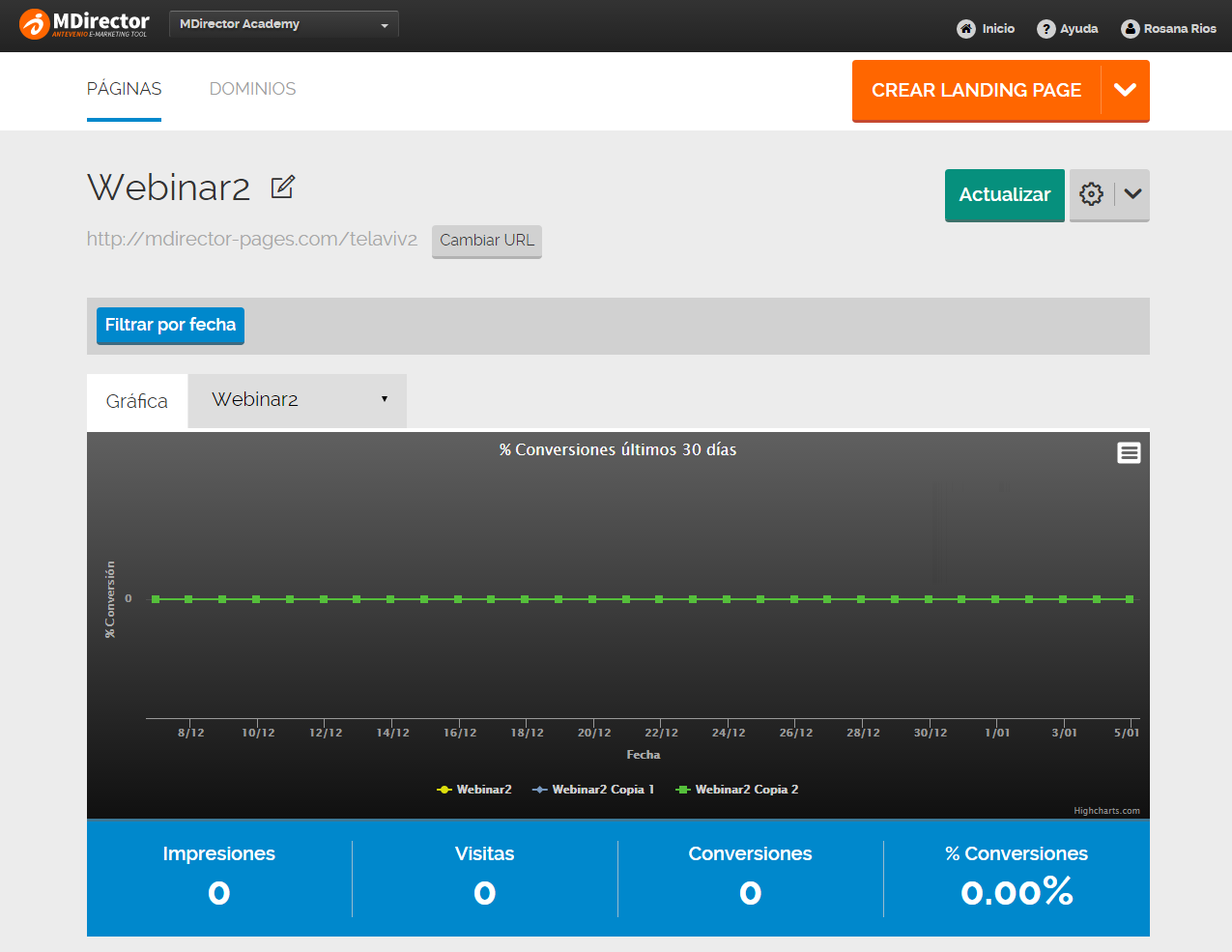The height and width of the screenshot is (952, 1232).
Task: Click the edit pencil icon next to Webinar2
Action: pos(282,187)
